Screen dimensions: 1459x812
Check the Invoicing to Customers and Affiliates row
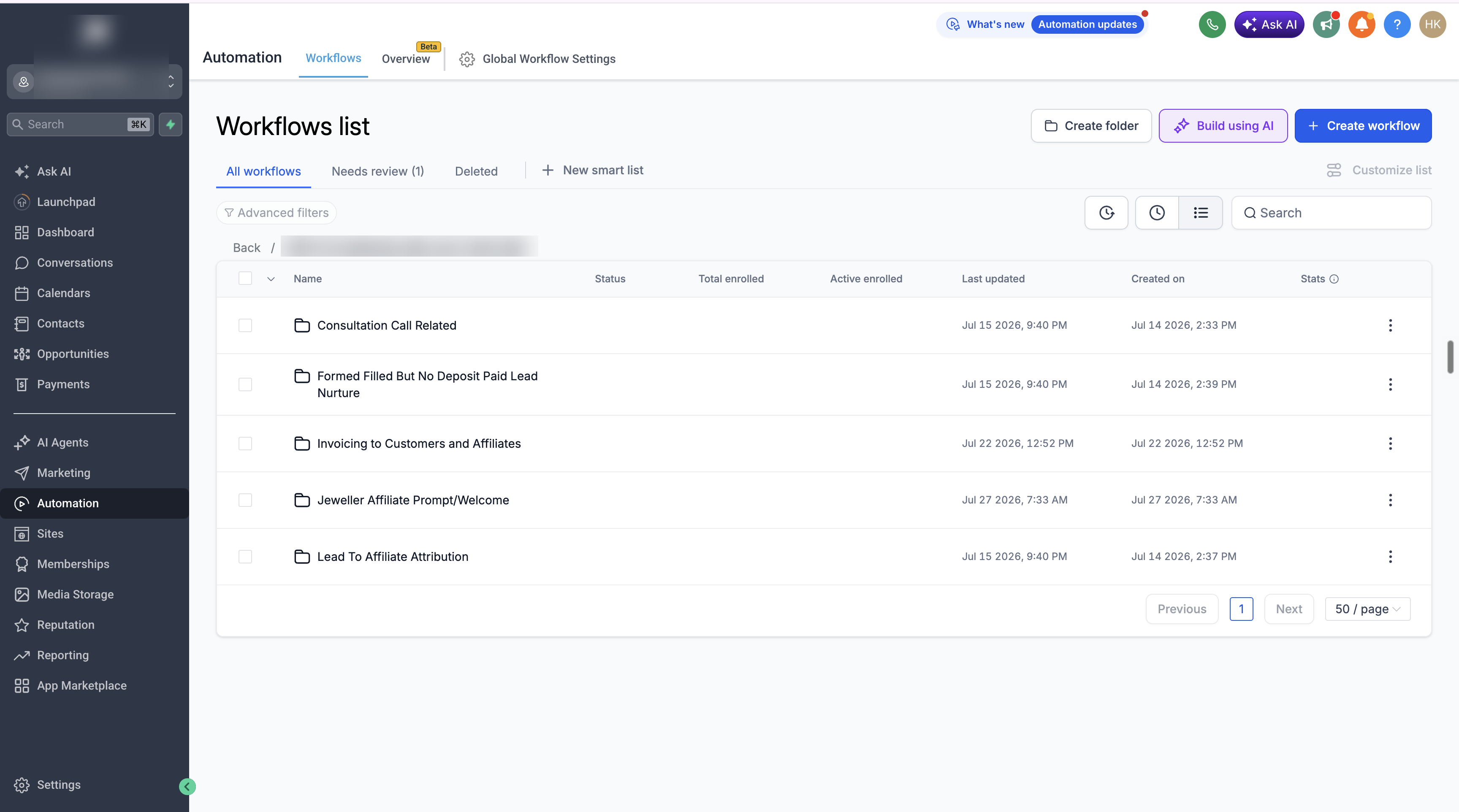(245, 444)
